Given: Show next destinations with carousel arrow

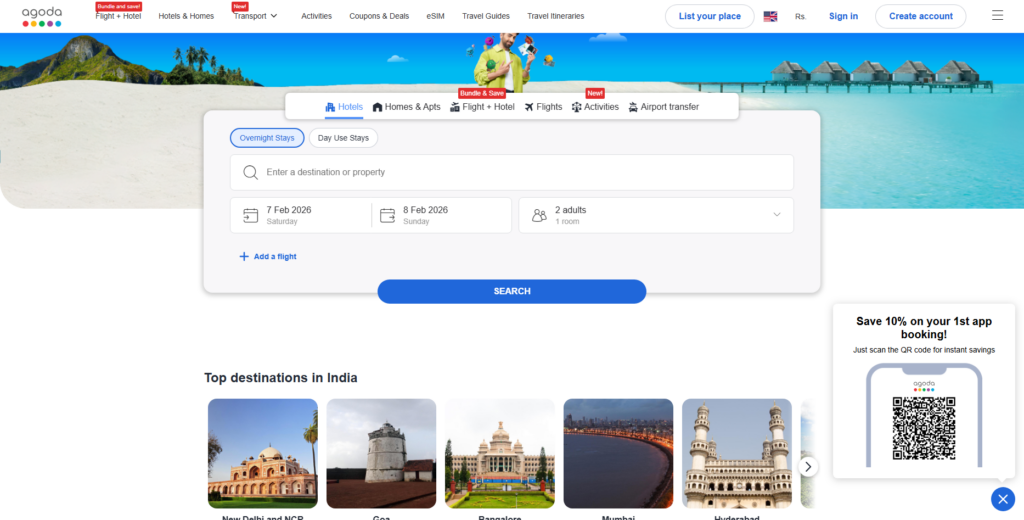Looking at the screenshot, I should pyautogui.click(x=808, y=467).
